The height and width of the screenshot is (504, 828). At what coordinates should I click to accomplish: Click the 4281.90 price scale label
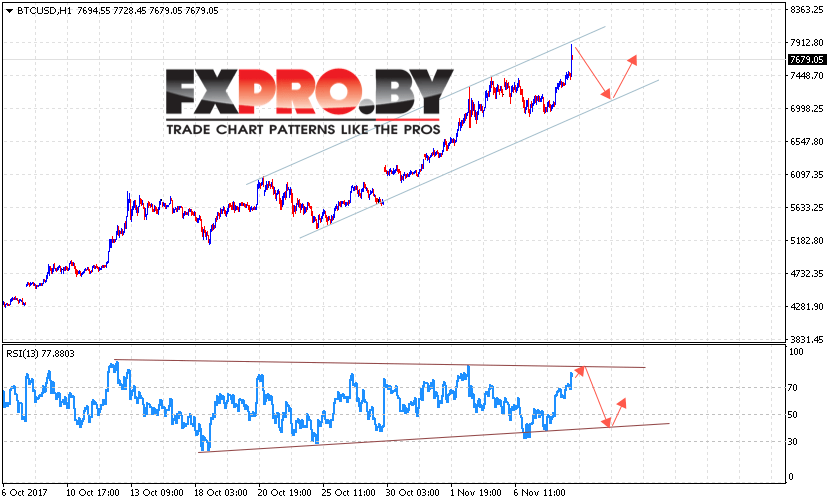[x=806, y=306]
